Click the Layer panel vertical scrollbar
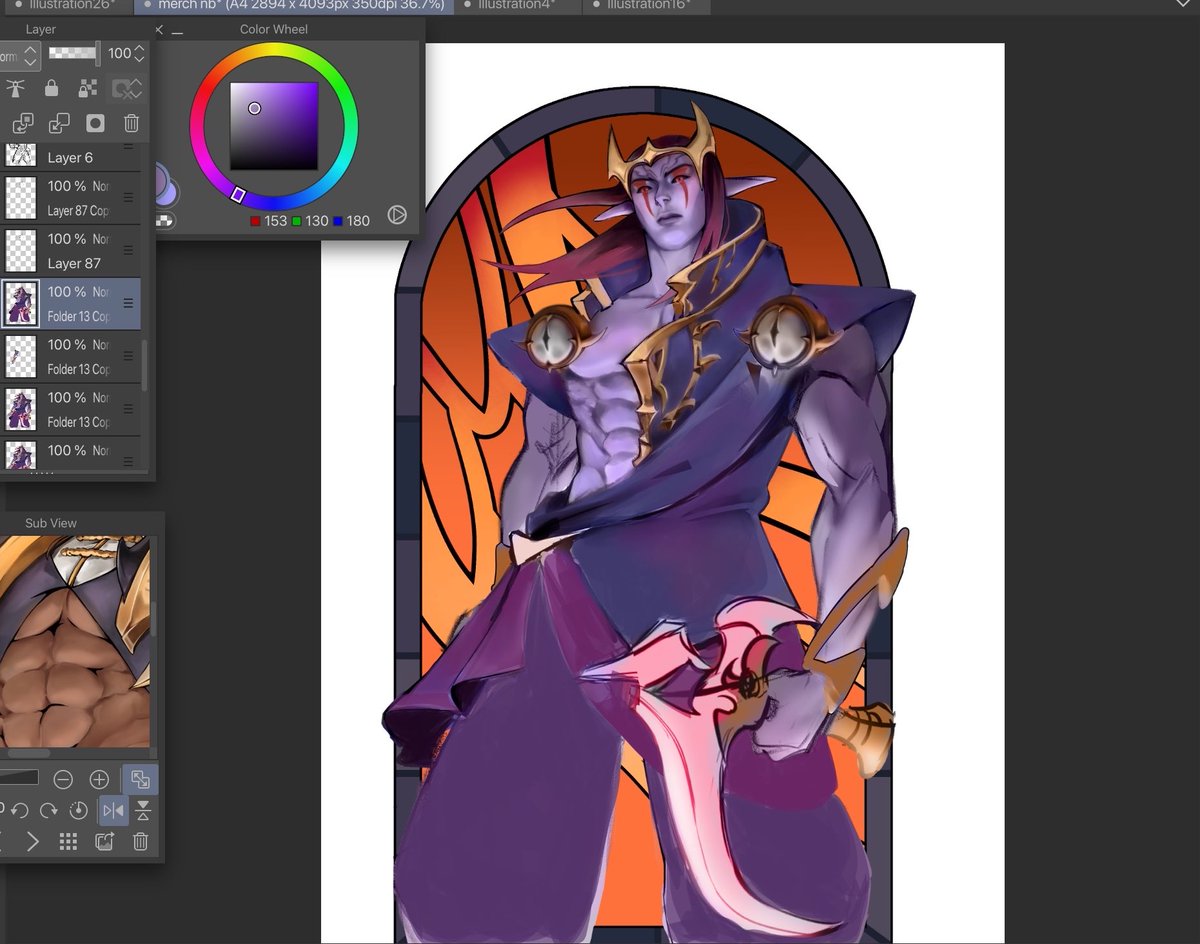Viewport: 1200px width, 944px height. (x=145, y=365)
